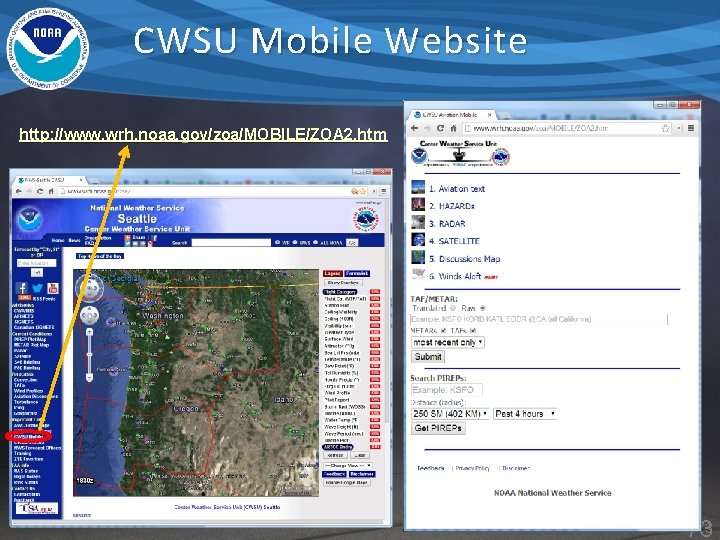
Task: Uncheck the TAFs checkbox
Action: (473, 331)
